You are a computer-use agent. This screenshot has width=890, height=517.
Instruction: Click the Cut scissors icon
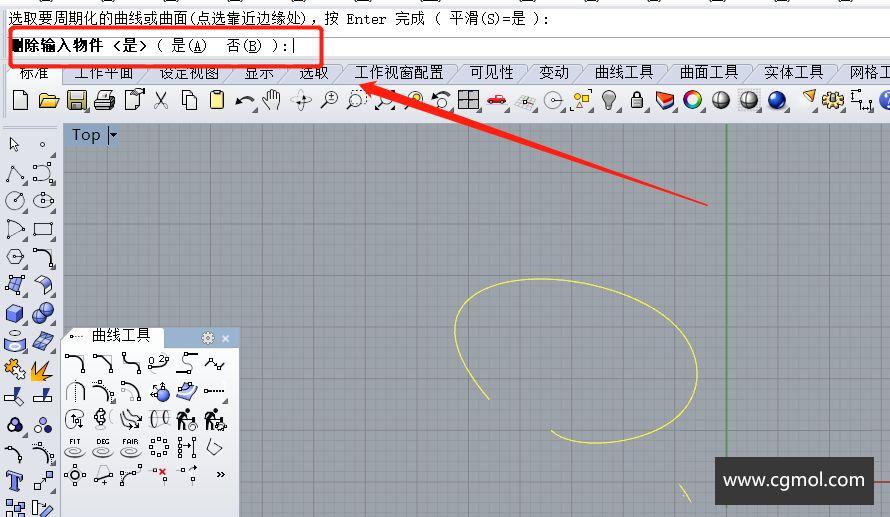coord(161,100)
